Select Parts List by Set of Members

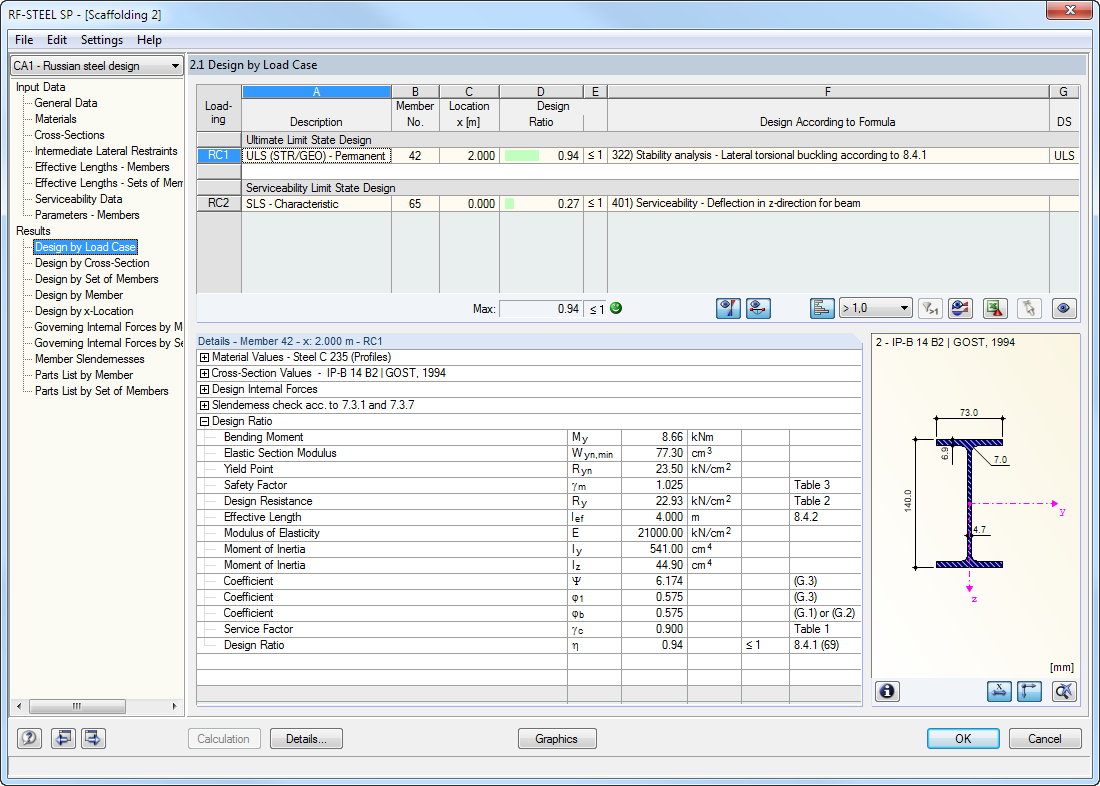coord(102,392)
